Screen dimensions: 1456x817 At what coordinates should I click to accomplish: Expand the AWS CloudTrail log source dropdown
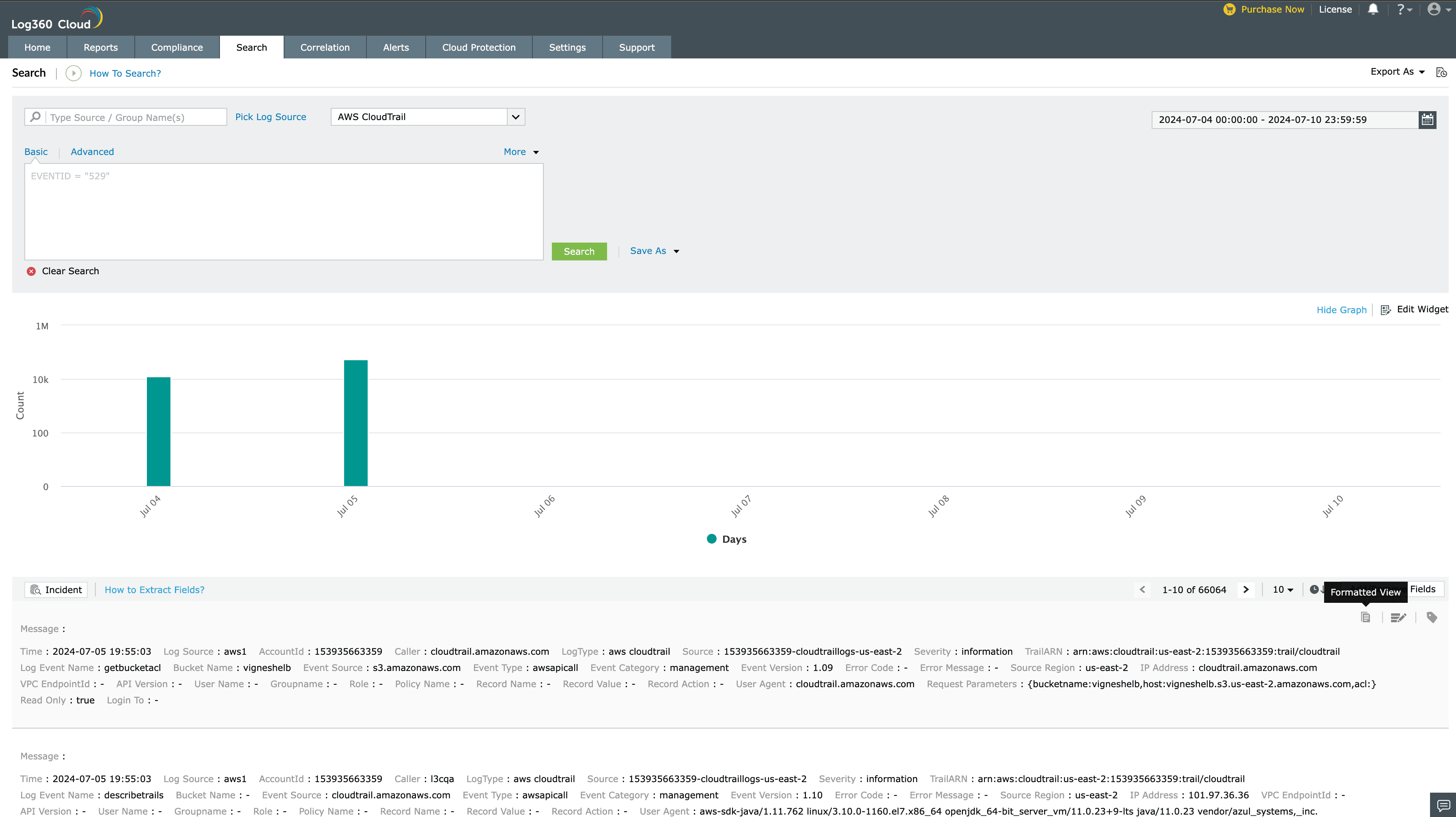click(x=515, y=117)
